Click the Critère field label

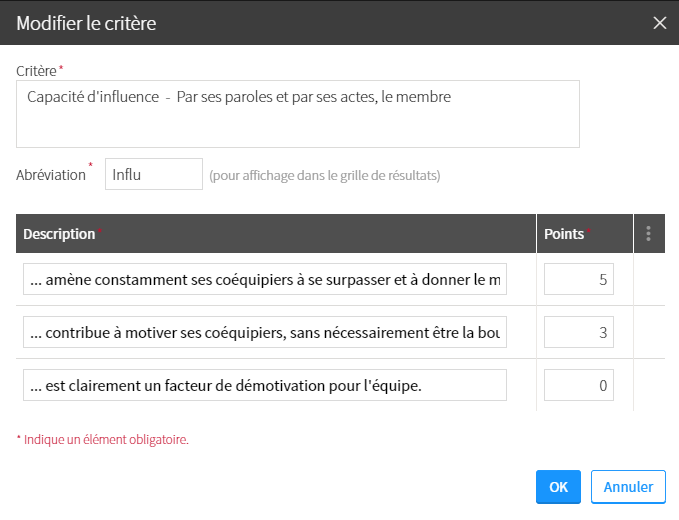pyautogui.click(x=36, y=71)
